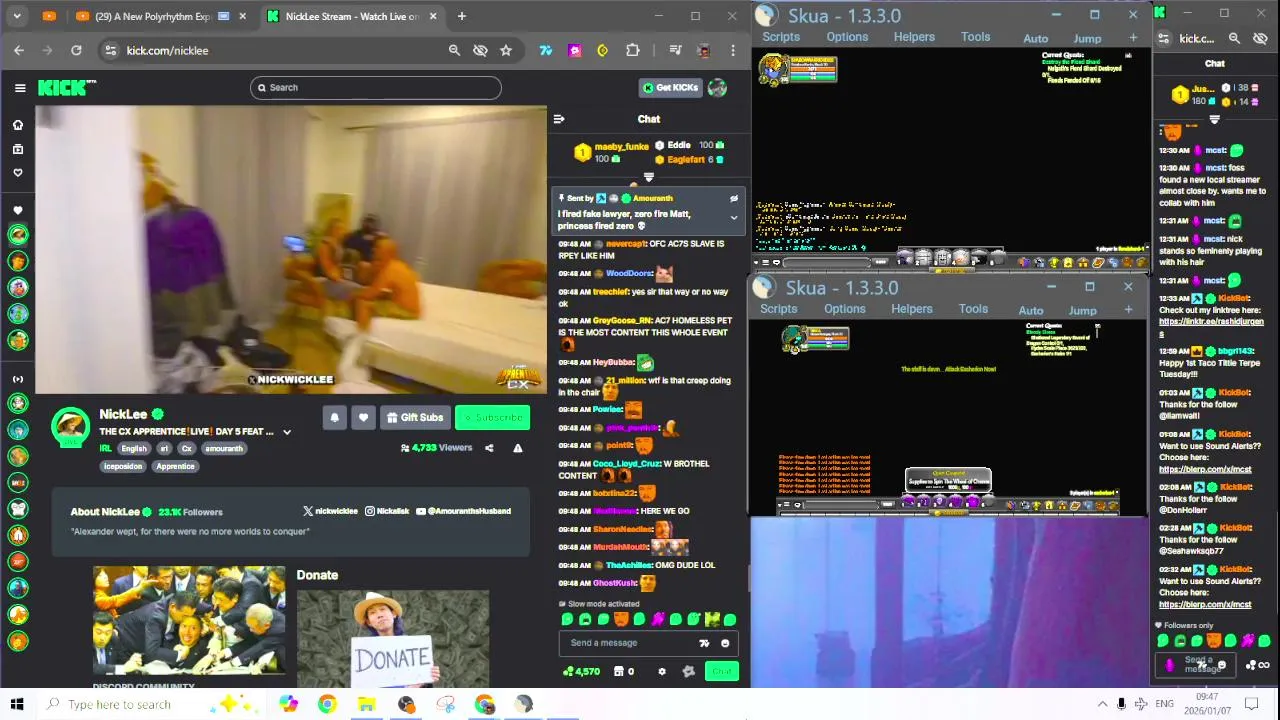1280x720 pixels.
Task: Open Scripts menu in top Skua window
Action: pyautogui.click(x=781, y=37)
